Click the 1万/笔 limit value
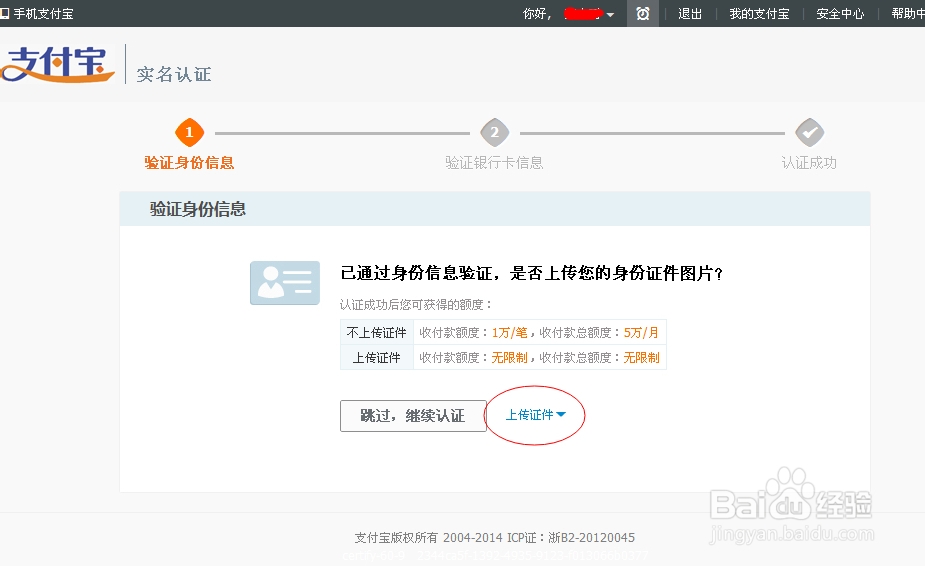Viewport: 925px width, 566px height. [510, 333]
